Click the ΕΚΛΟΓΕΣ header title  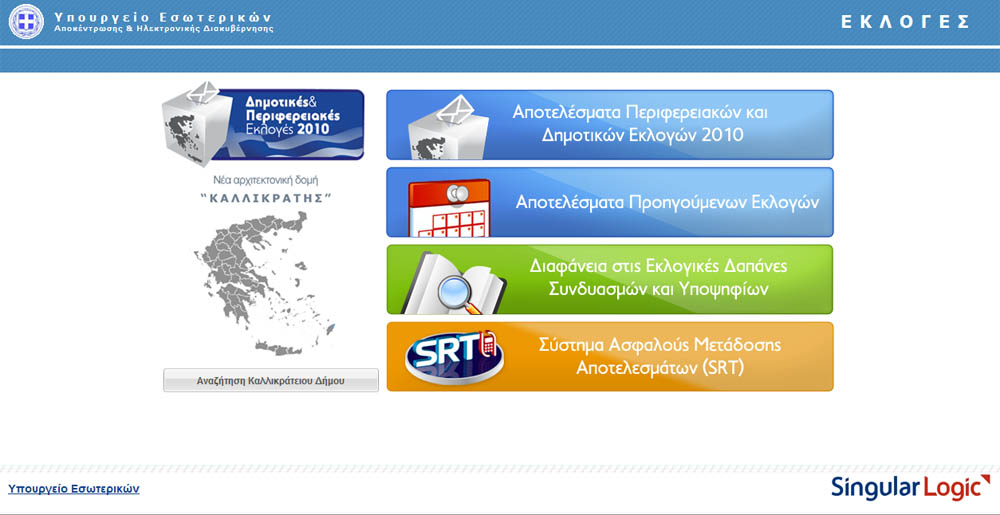click(x=906, y=22)
